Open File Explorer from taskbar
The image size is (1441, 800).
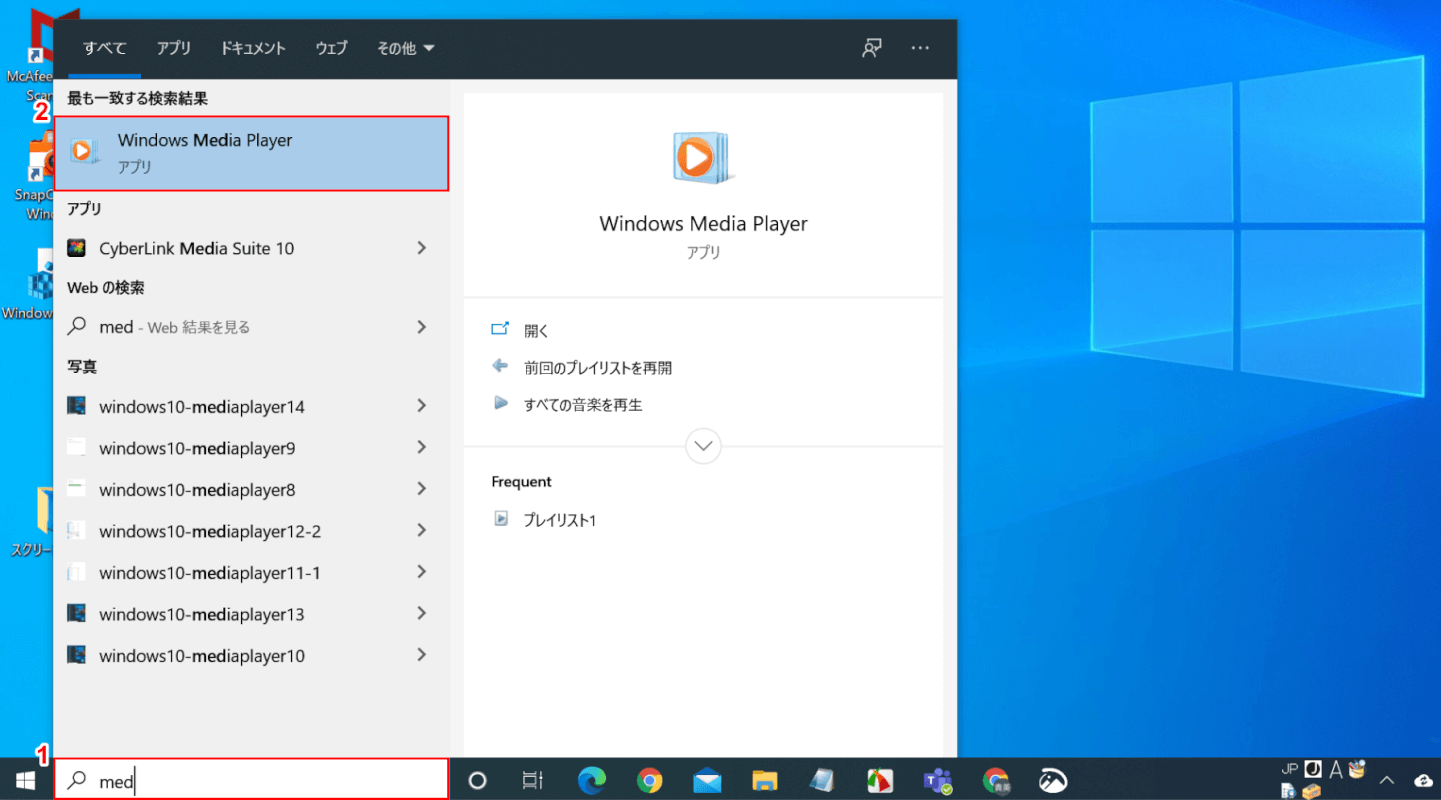coord(765,781)
